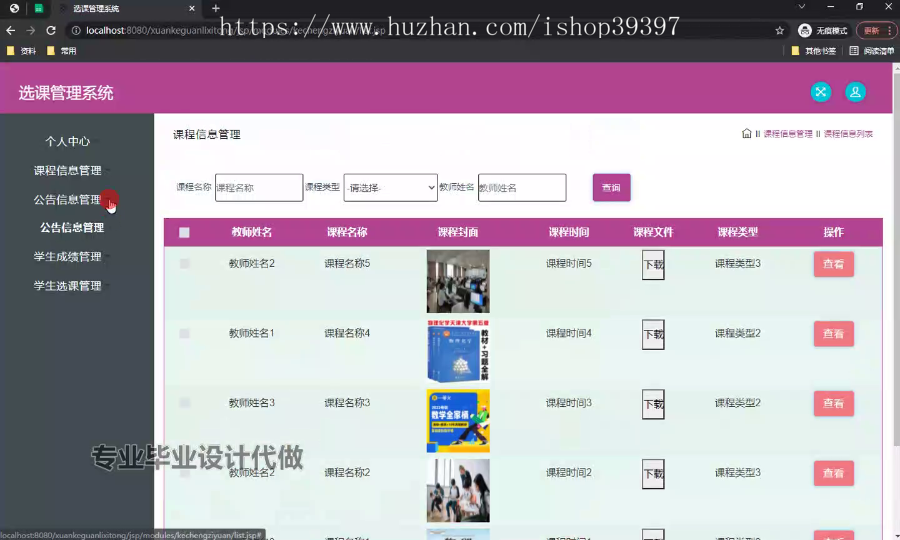Click the 课程信息管理 breadcrumb link
This screenshot has width=900, height=540.
788,134
